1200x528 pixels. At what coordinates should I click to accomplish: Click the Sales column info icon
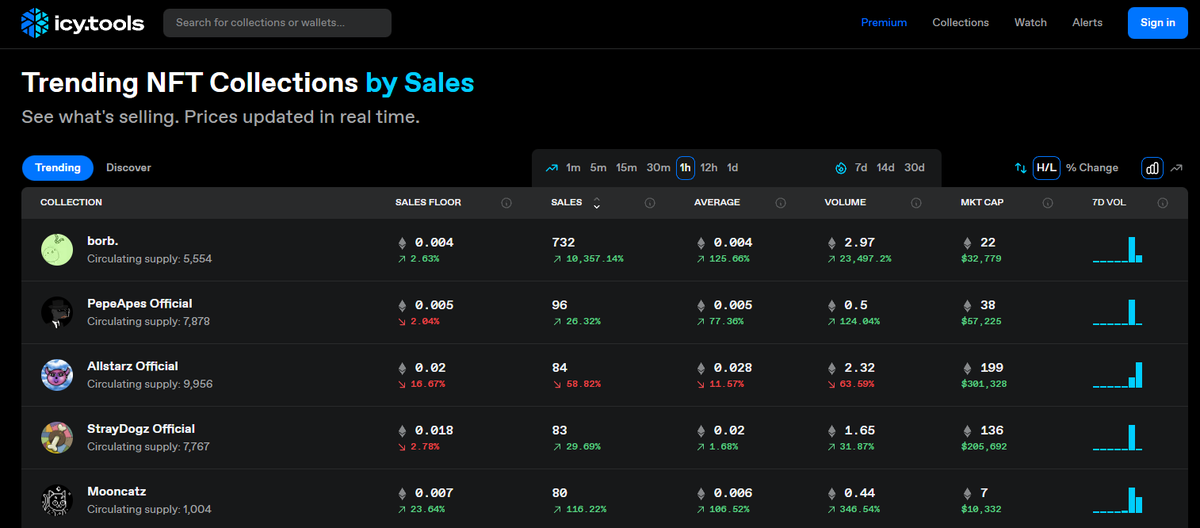coord(650,203)
